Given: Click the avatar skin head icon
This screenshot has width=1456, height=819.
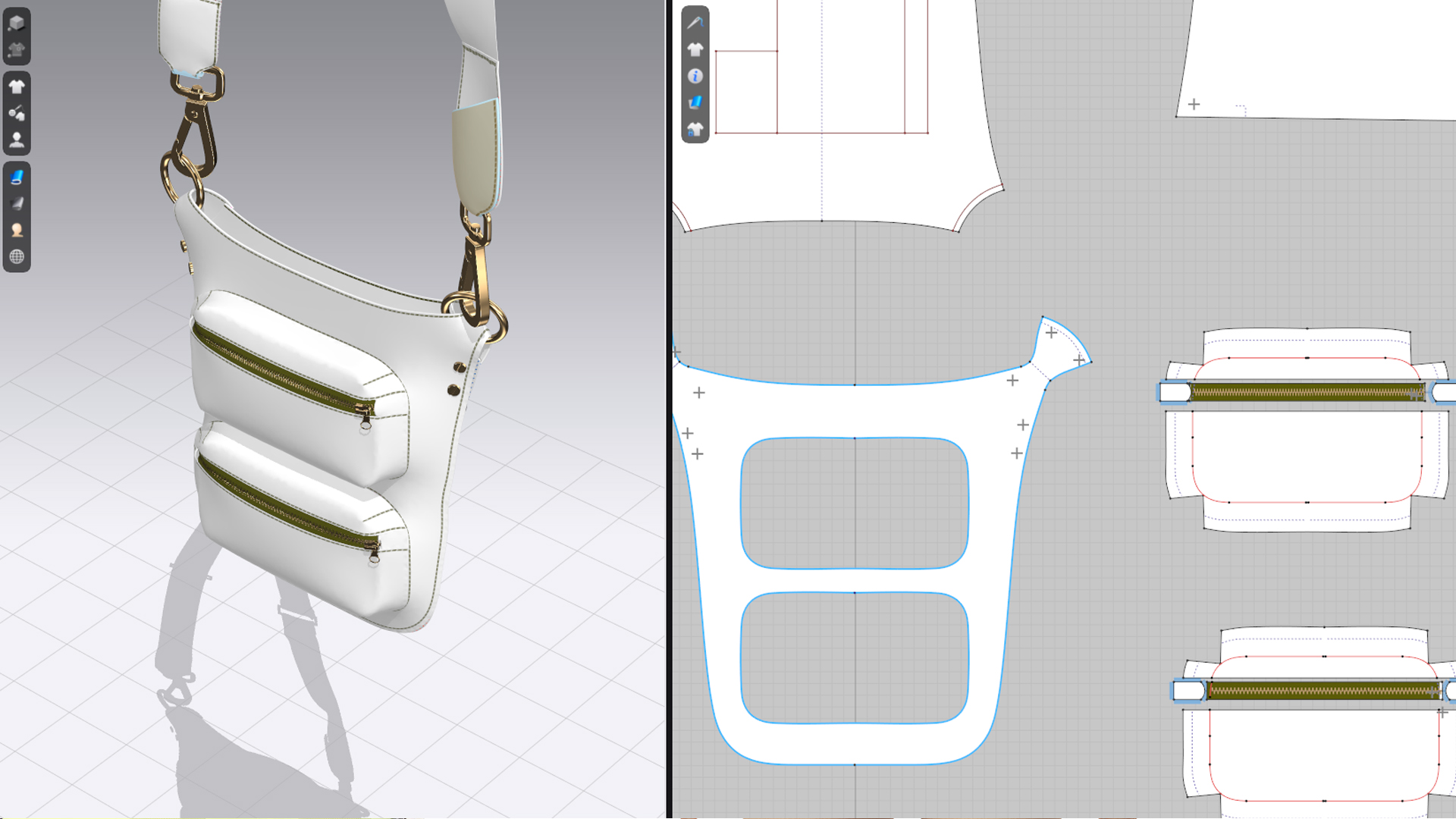Looking at the screenshot, I should click(x=17, y=230).
